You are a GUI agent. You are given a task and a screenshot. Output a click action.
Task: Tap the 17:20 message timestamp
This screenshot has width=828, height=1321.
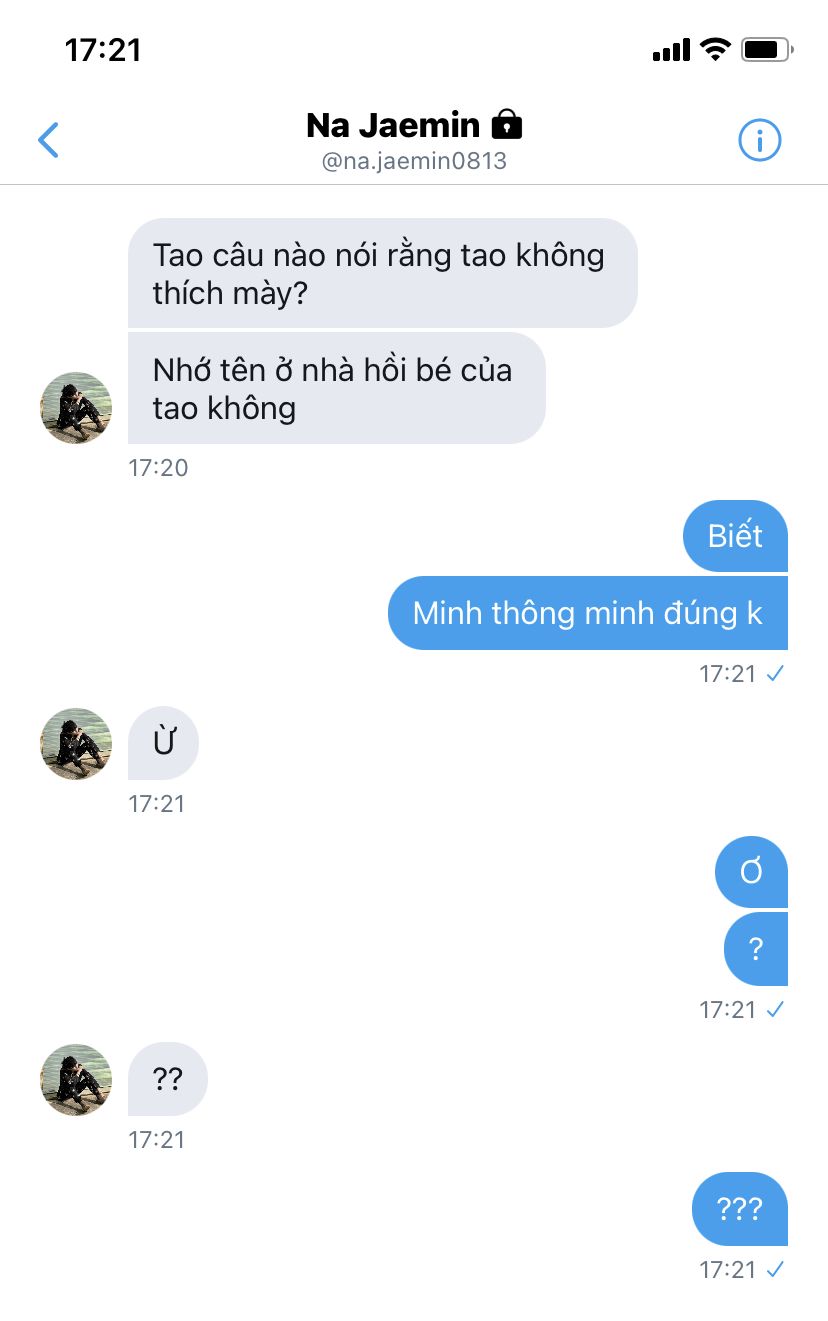[x=158, y=467]
